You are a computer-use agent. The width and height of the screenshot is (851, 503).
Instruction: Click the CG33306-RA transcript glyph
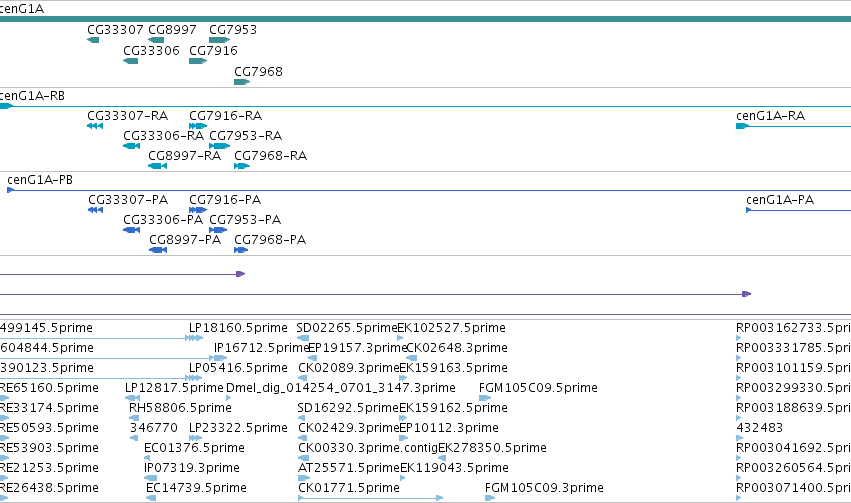(x=131, y=146)
